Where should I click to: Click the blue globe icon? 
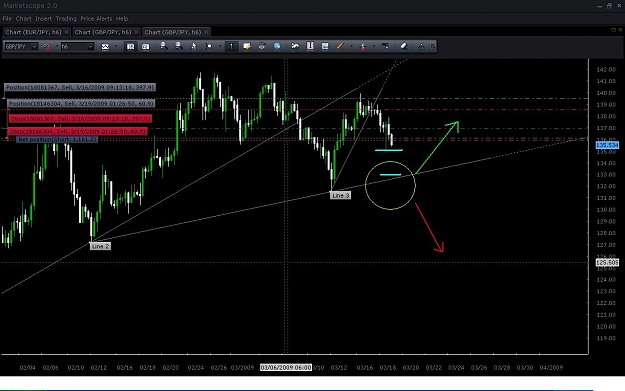(x=277, y=47)
